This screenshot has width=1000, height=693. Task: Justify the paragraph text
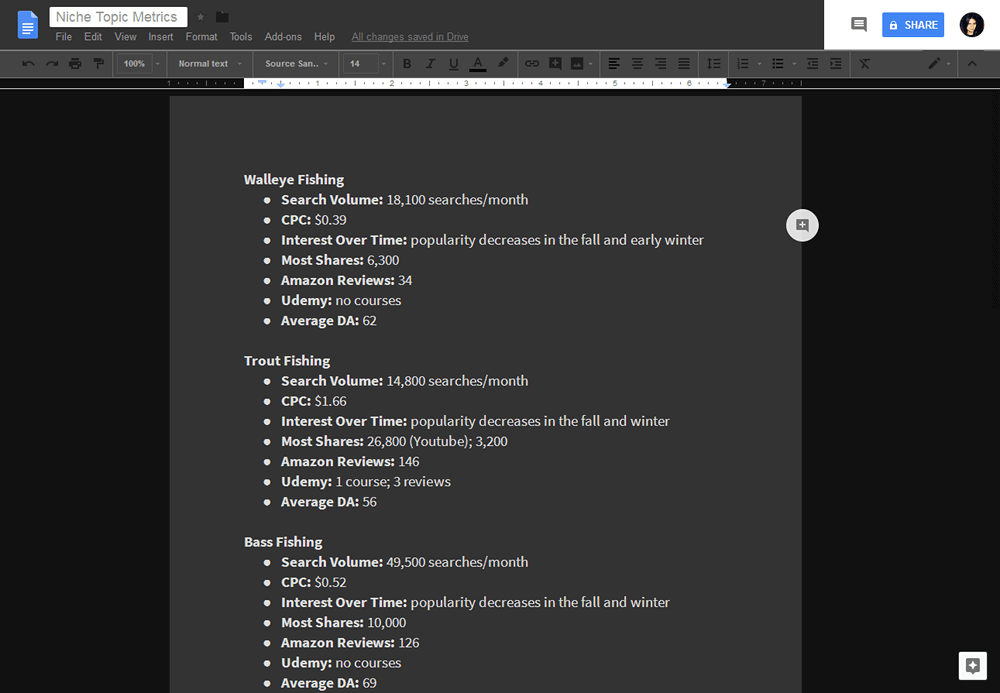684,64
